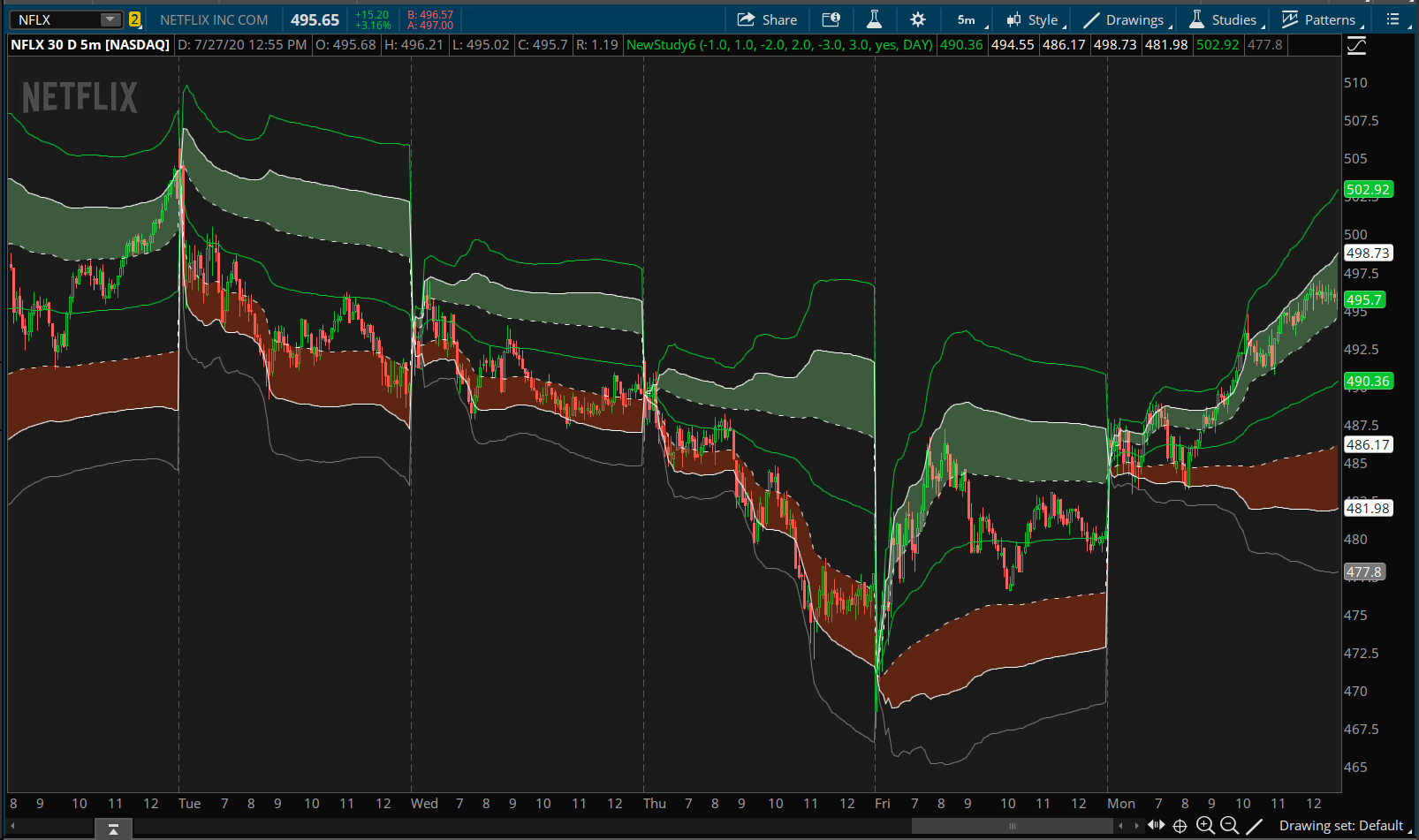Click the zoom out magnifier icon

point(1229,825)
